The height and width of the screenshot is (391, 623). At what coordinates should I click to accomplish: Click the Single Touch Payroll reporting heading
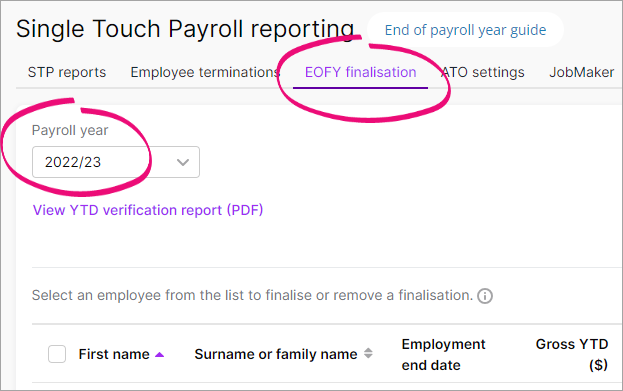click(185, 29)
